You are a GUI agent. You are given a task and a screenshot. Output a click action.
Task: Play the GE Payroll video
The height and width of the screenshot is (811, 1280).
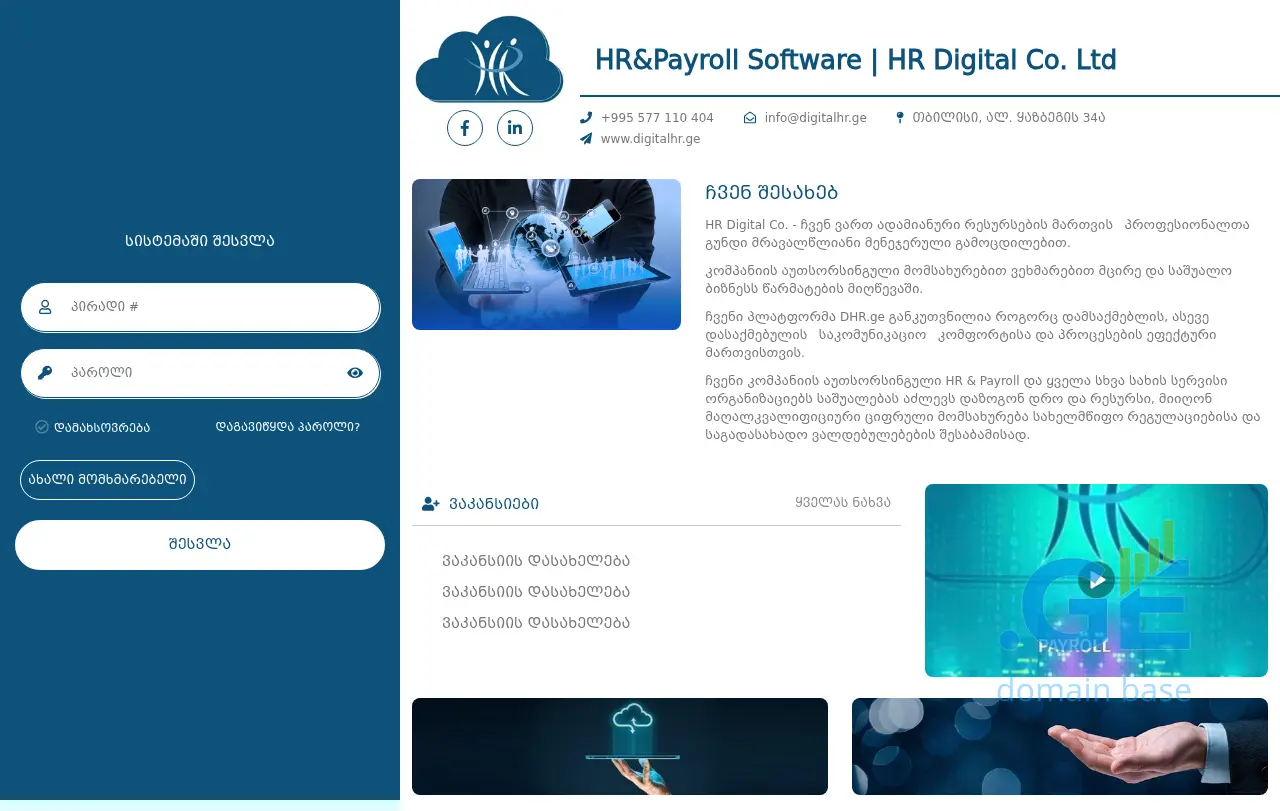coord(1097,580)
